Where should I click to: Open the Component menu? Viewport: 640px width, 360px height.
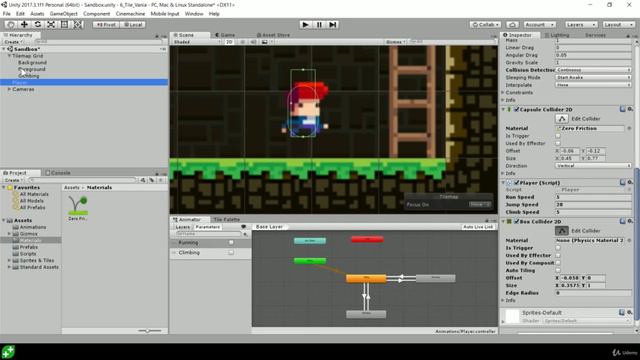click(x=97, y=13)
